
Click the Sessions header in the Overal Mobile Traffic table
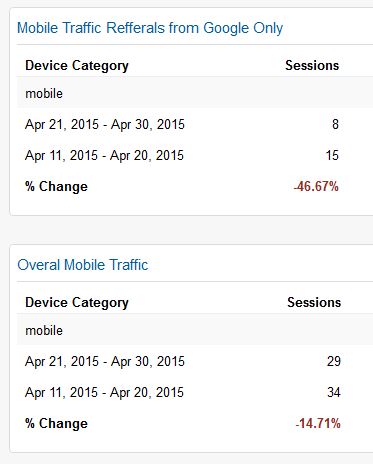click(314, 302)
